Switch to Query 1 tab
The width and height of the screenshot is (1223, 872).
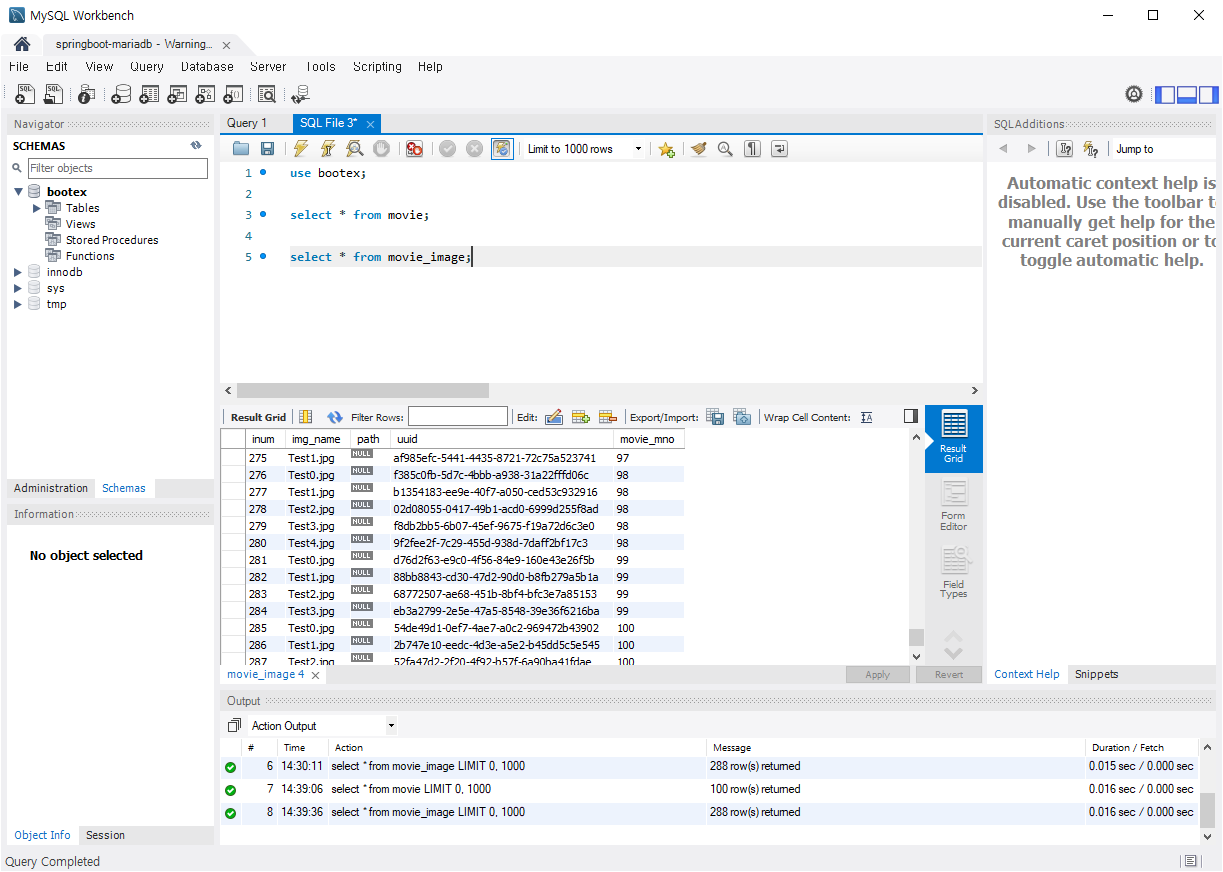247,123
